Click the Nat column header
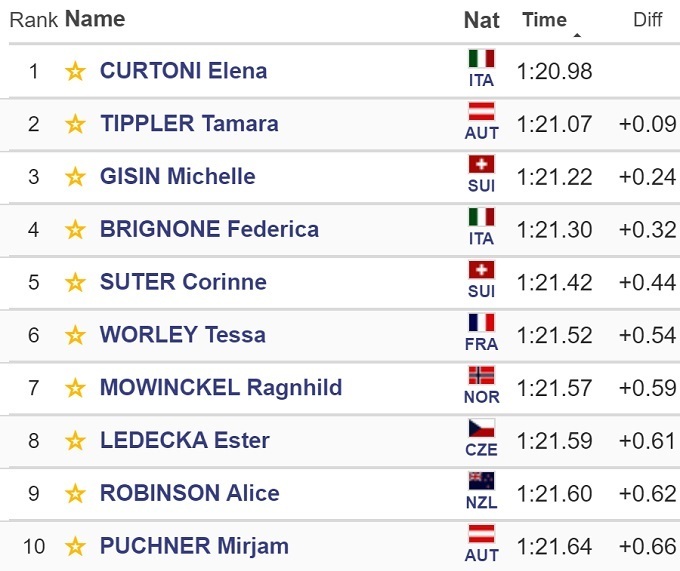 tap(481, 20)
